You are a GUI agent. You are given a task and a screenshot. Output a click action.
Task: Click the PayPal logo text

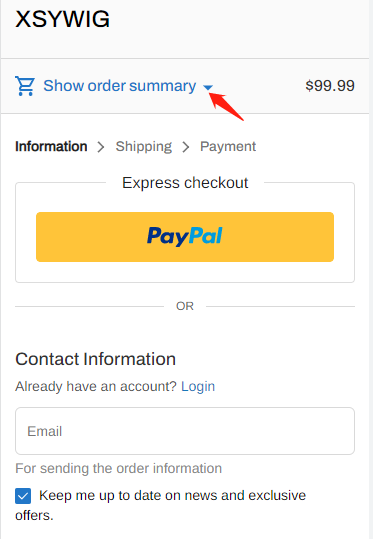(185, 236)
